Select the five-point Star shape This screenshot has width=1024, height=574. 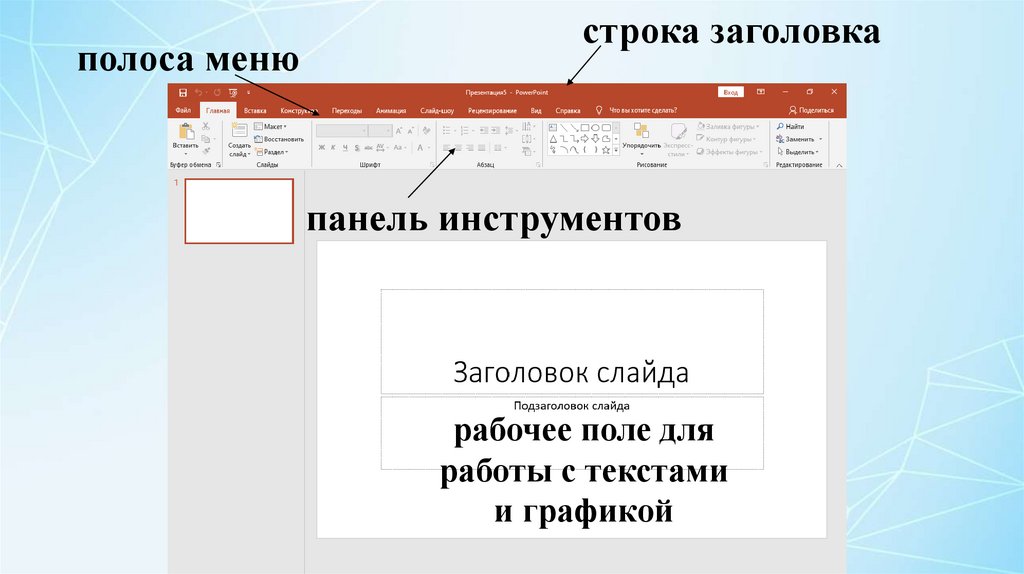[x=606, y=150]
